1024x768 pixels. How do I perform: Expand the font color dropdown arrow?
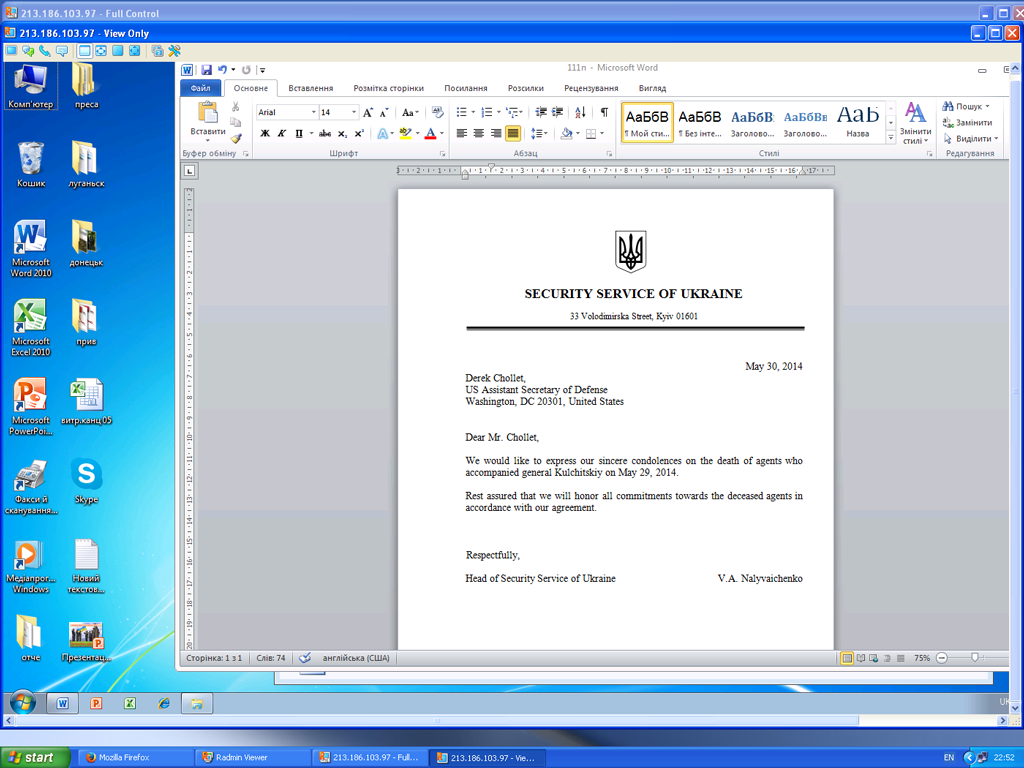point(441,133)
